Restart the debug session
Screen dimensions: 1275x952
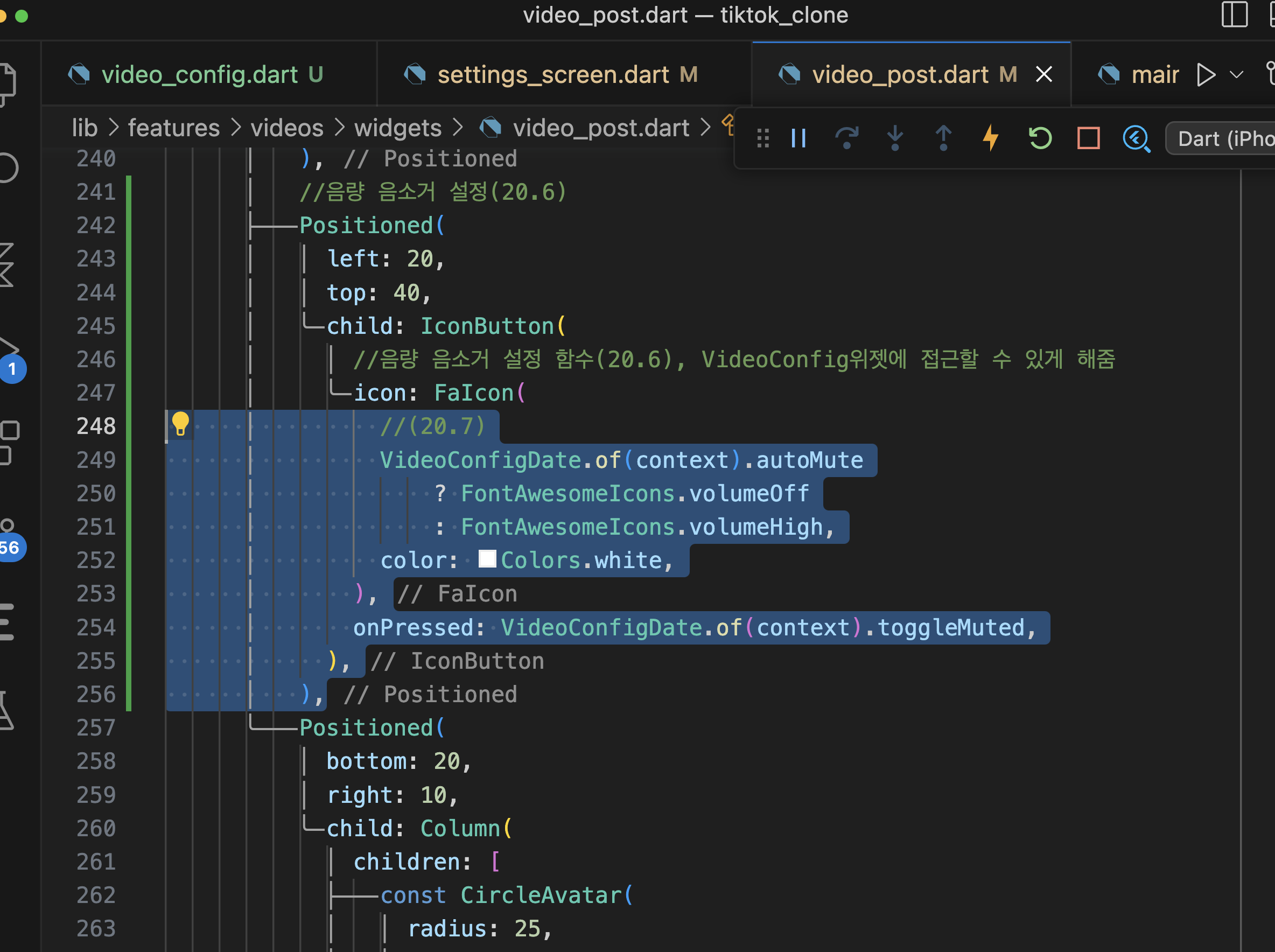(x=1040, y=138)
